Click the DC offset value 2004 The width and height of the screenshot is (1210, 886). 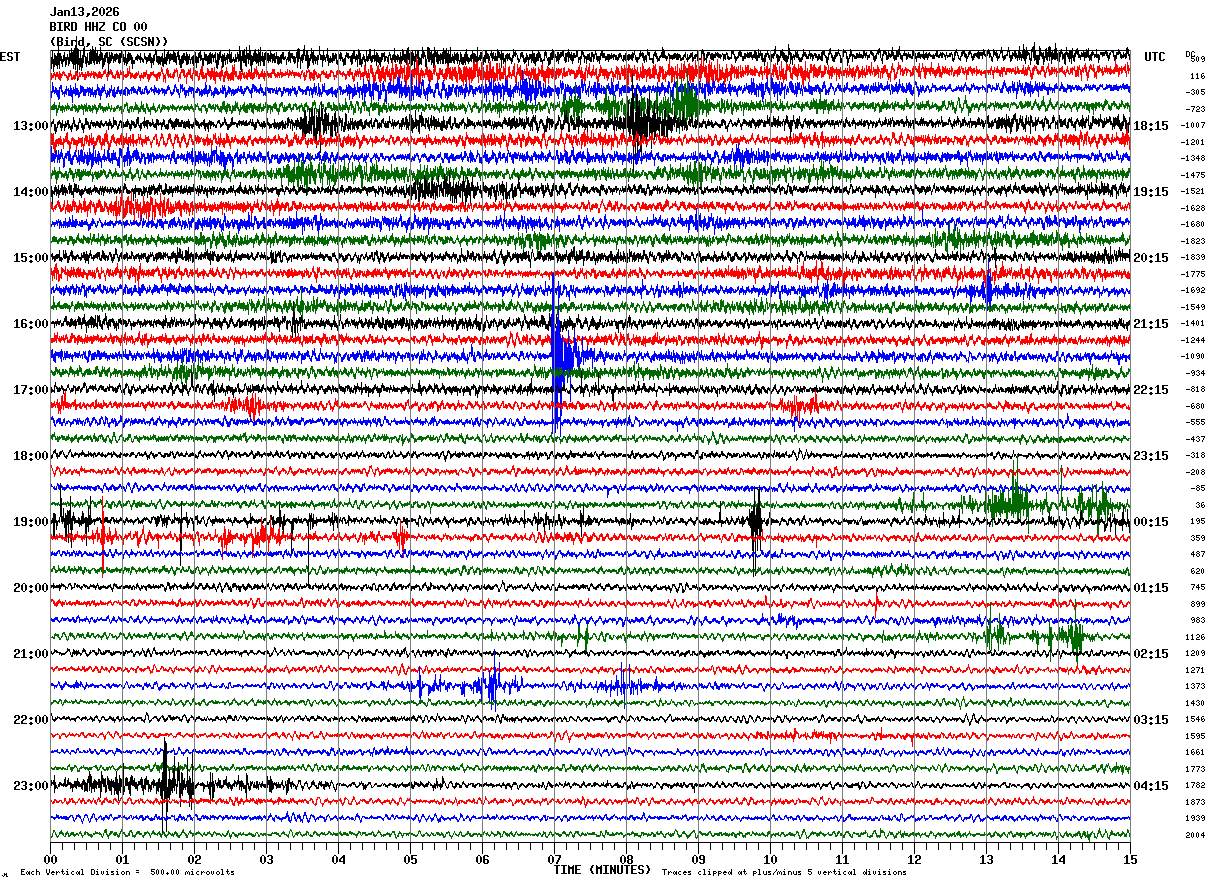click(x=1195, y=835)
